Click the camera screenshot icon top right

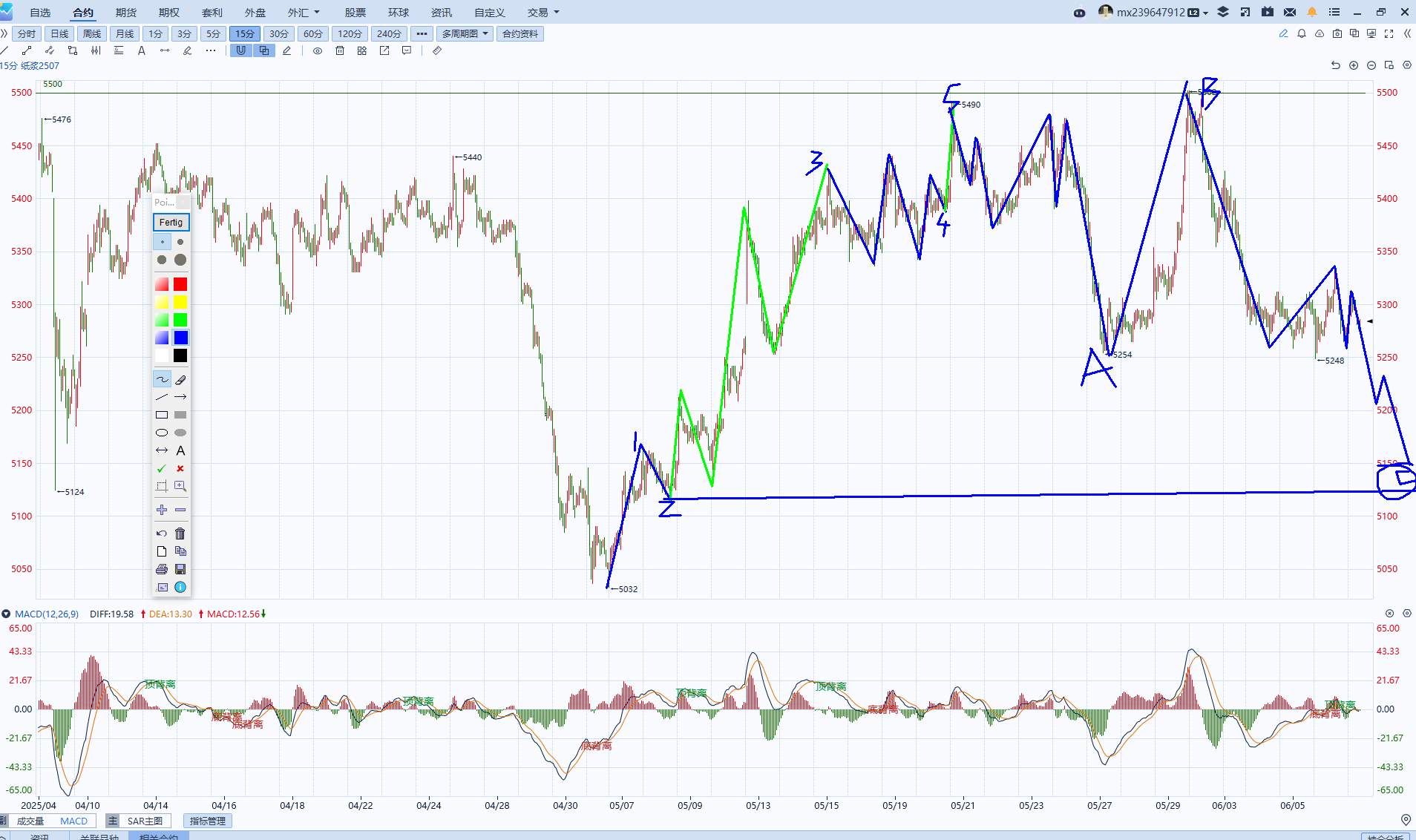coord(1337,33)
